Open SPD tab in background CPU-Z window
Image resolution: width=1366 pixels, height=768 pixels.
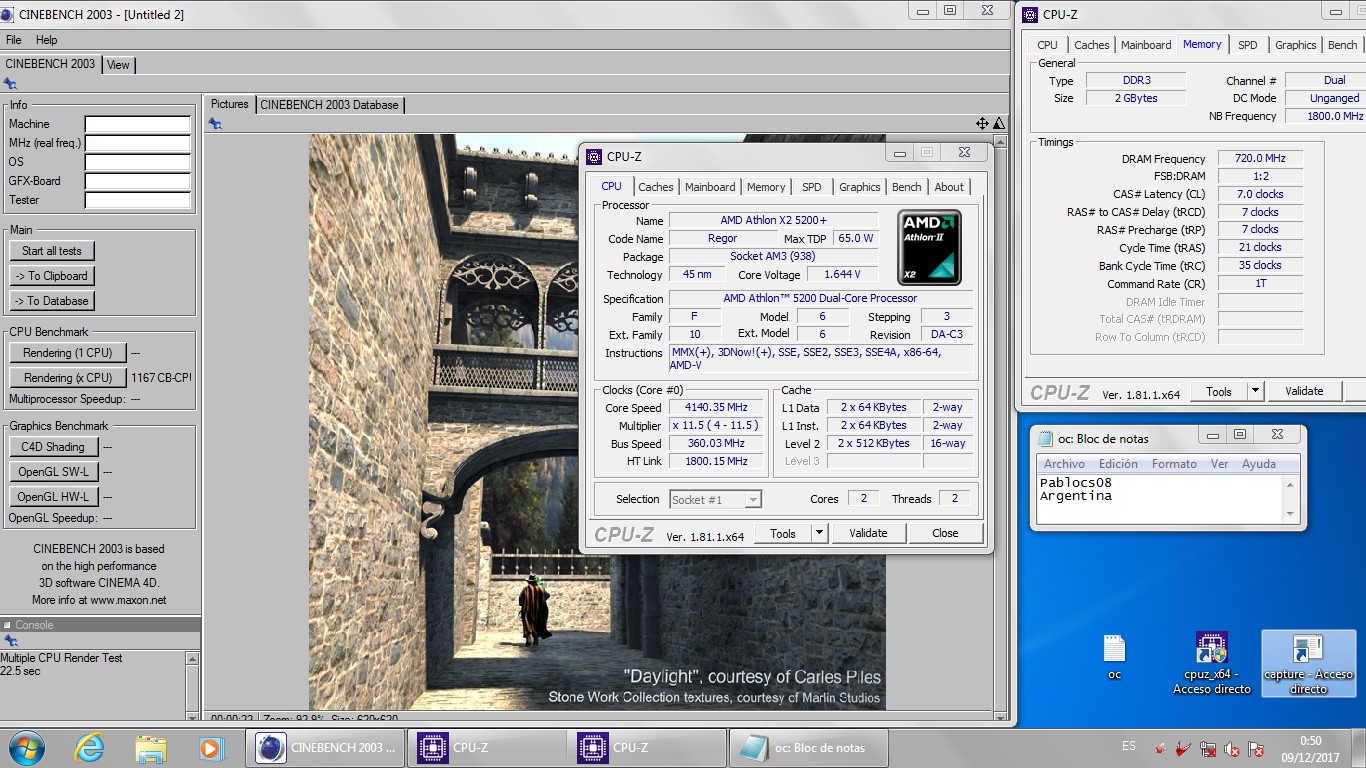[1248, 45]
